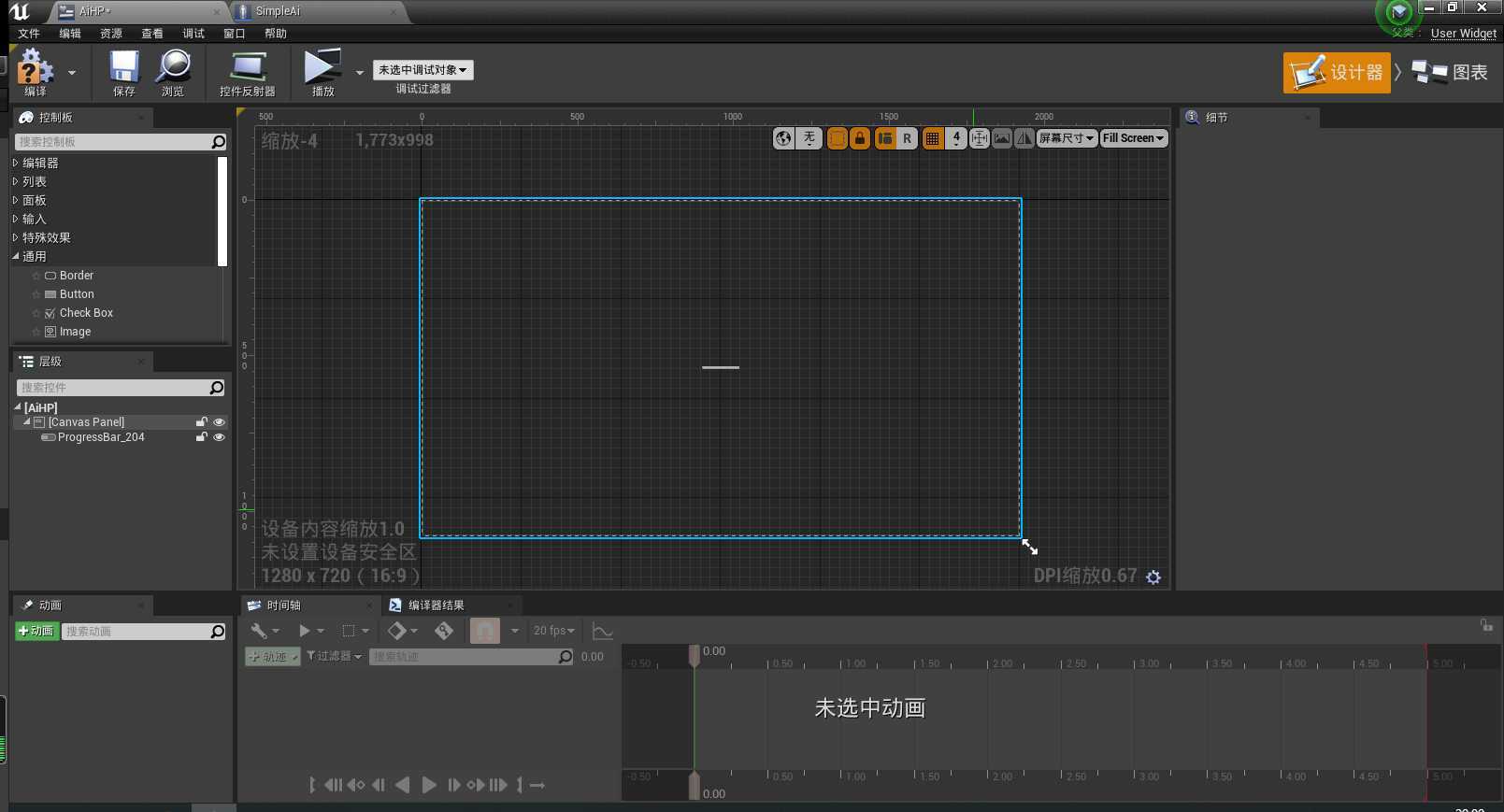The height and width of the screenshot is (812, 1504).
Task: Switch to the 编译器结果 tab
Action: pos(436,605)
